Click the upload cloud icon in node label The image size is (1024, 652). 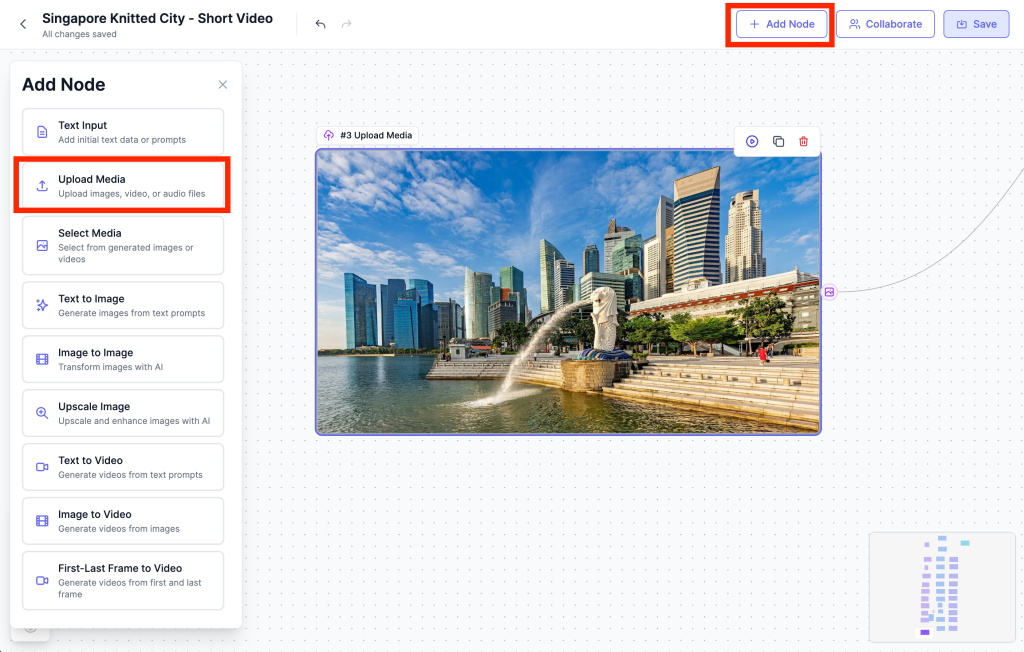coord(328,135)
